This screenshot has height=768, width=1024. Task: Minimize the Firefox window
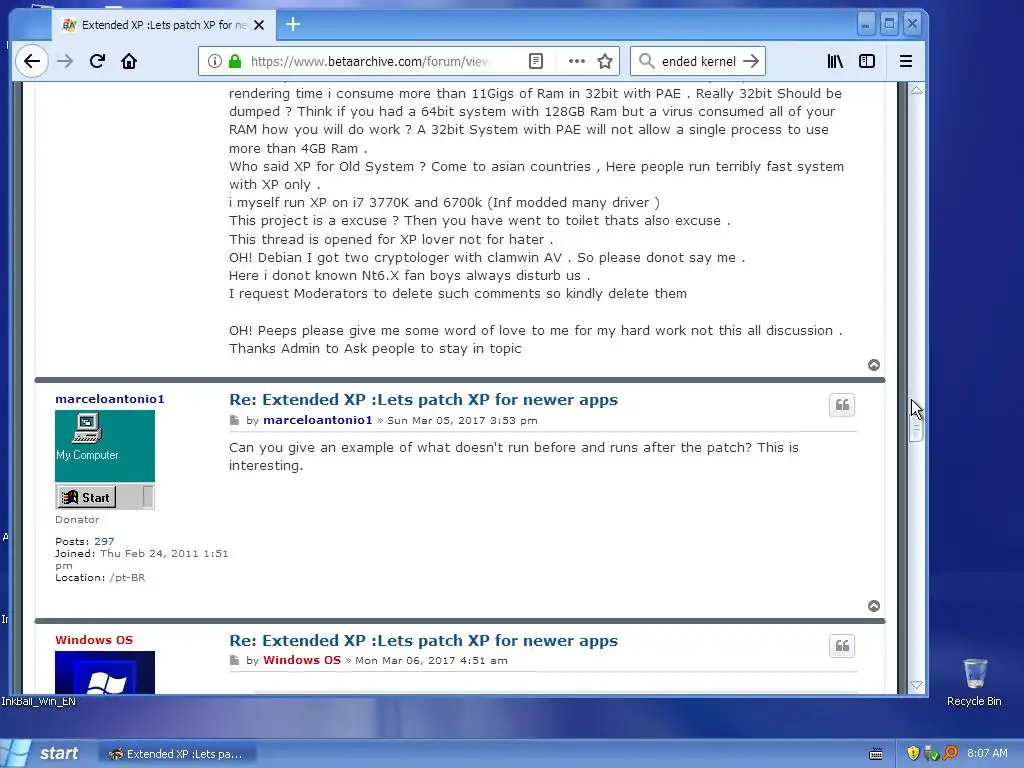pyautogui.click(x=866, y=24)
